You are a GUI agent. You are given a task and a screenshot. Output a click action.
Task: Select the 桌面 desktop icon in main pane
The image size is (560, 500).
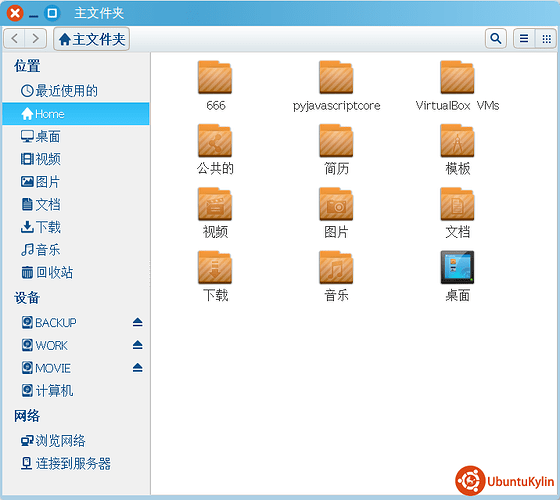coord(457,268)
